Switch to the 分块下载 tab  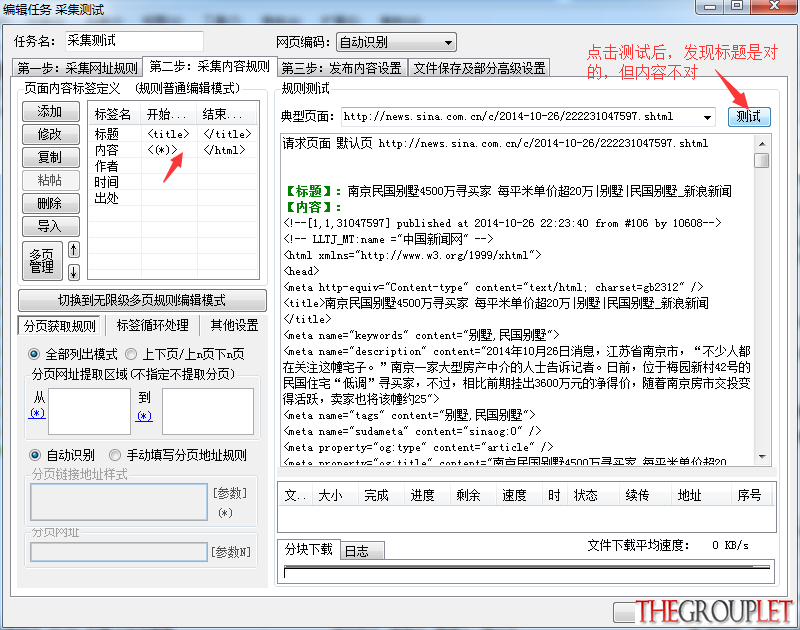click(x=309, y=549)
